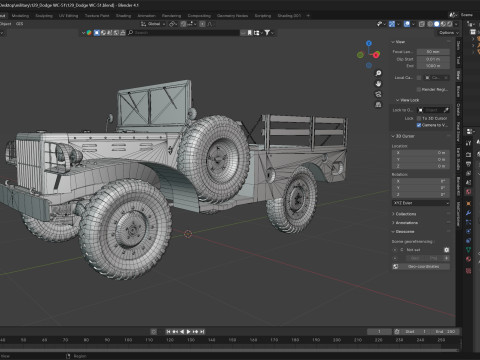Uncheck the Camera to View checkbox
The width and height of the screenshot is (480, 360).
pyautogui.click(x=419, y=125)
